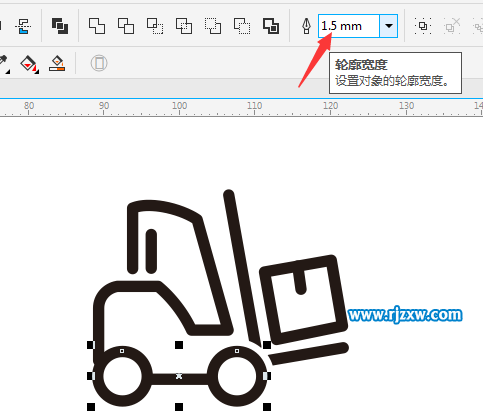The height and width of the screenshot is (415, 483).
Task: Click the Align and Distribute icon
Action: click(x=23, y=26)
